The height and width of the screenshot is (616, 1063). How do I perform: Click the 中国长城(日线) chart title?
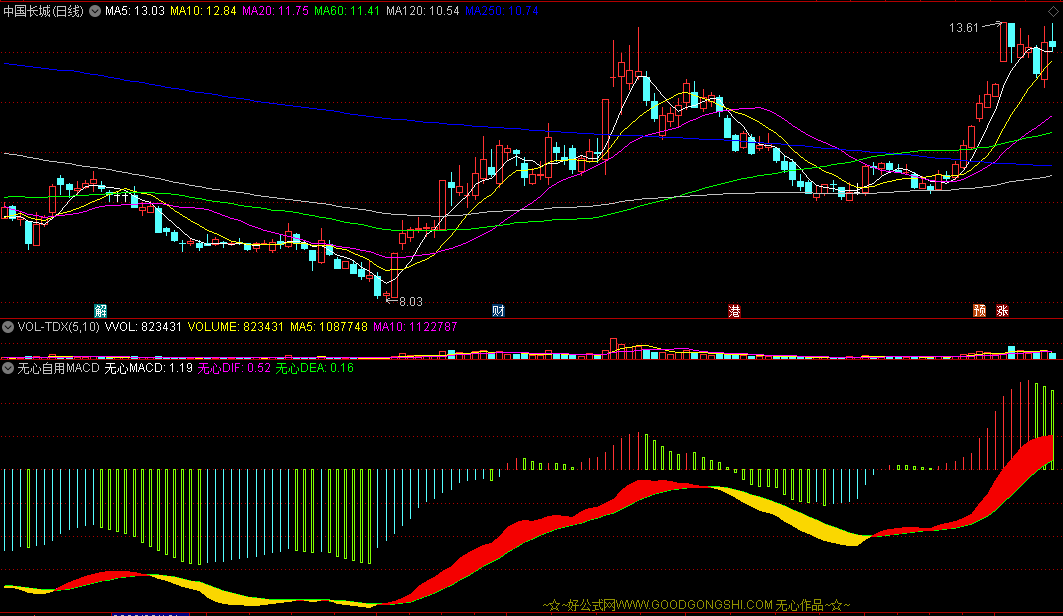click(43, 11)
